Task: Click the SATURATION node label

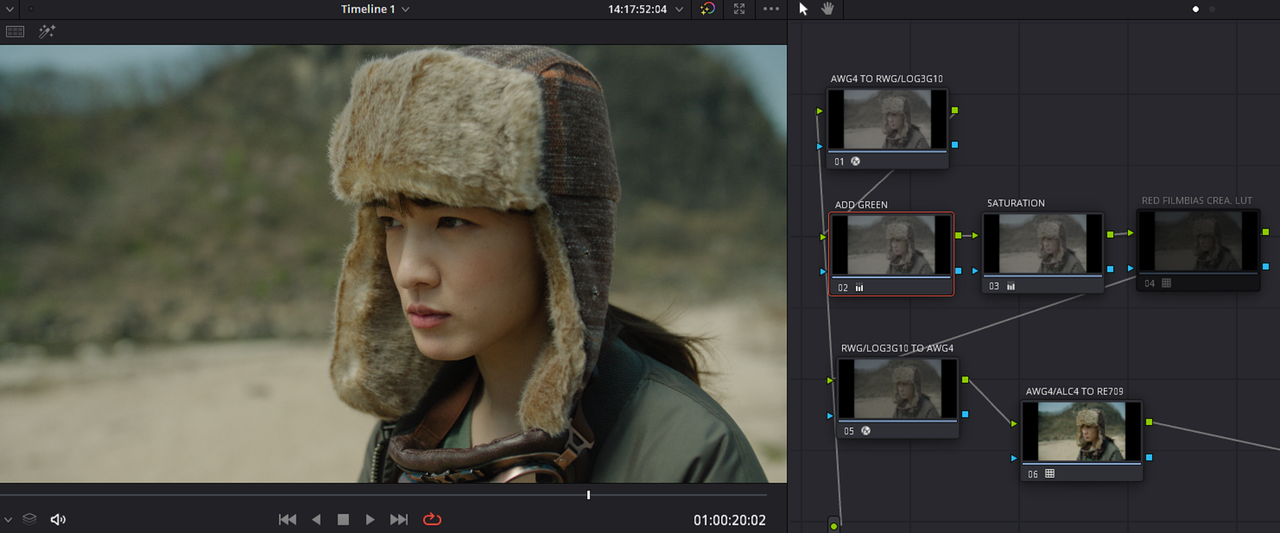Action: (x=1016, y=203)
